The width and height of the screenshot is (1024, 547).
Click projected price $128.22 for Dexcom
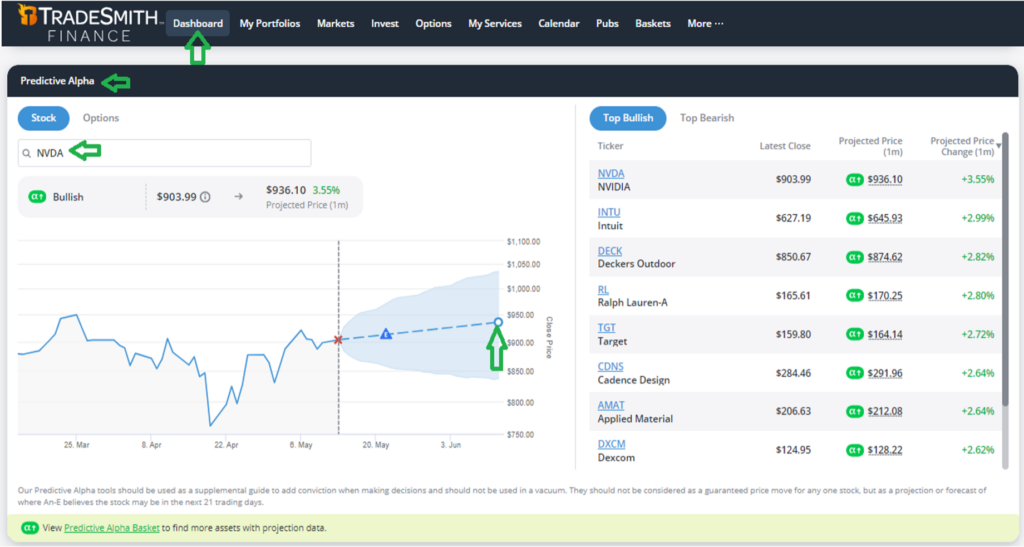[x=885, y=450]
